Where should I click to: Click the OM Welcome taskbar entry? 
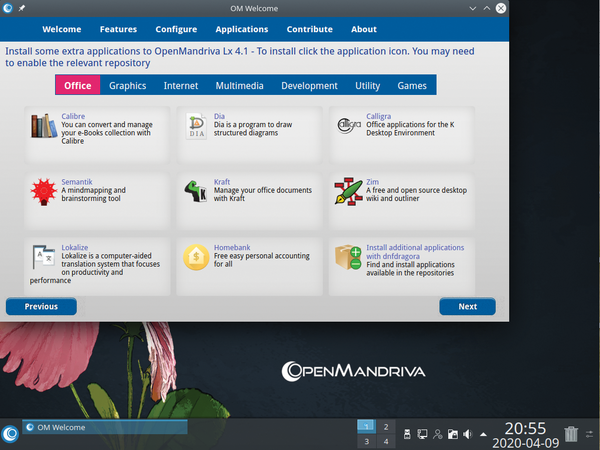pyautogui.click(x=105, y=427)
